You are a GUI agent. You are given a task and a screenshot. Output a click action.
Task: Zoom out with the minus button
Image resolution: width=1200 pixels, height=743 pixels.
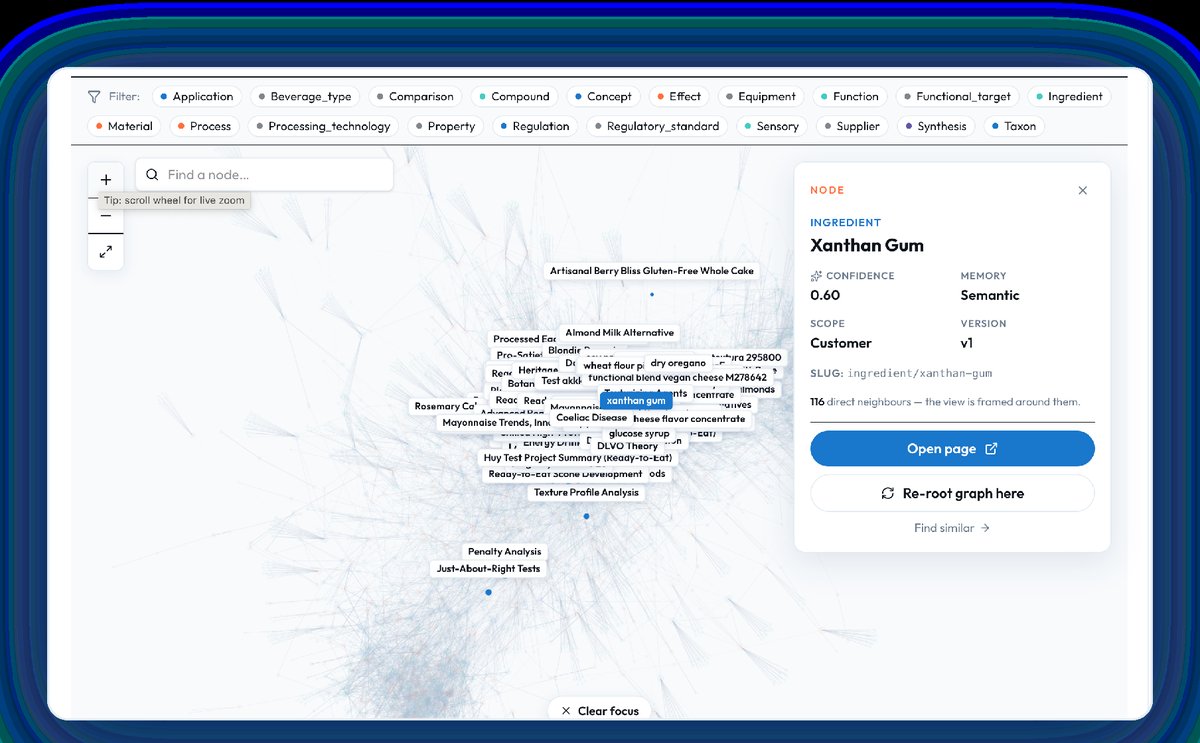tap(106, 216)
